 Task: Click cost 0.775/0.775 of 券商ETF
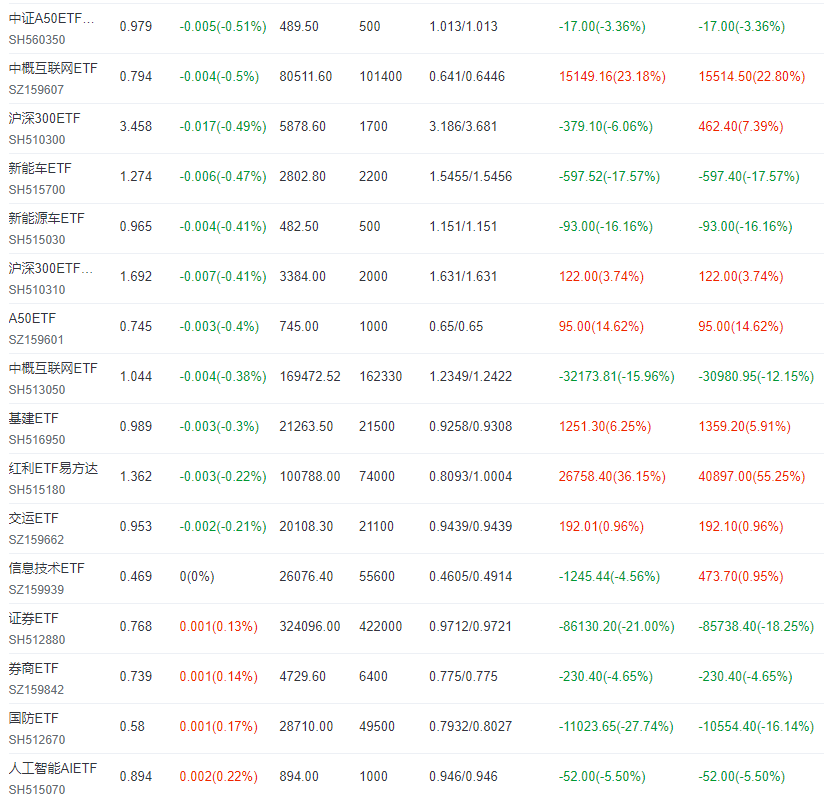(x=463, y=676)
